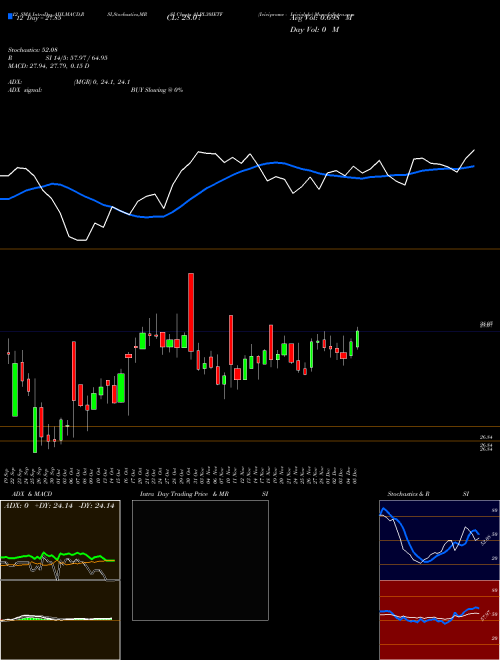The width and height of the screenshot is (500, 660).
Task: Select the '12 Day = 27.83' label
Action: (37, 18)
